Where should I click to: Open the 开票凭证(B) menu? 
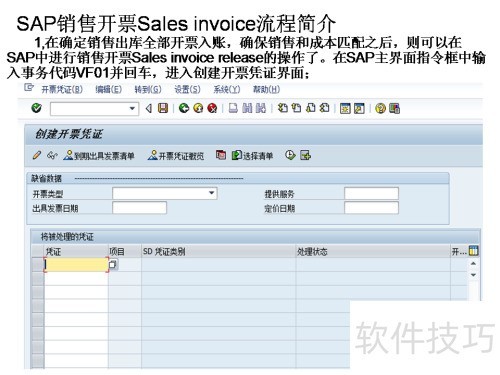click(x=62, y=89)
